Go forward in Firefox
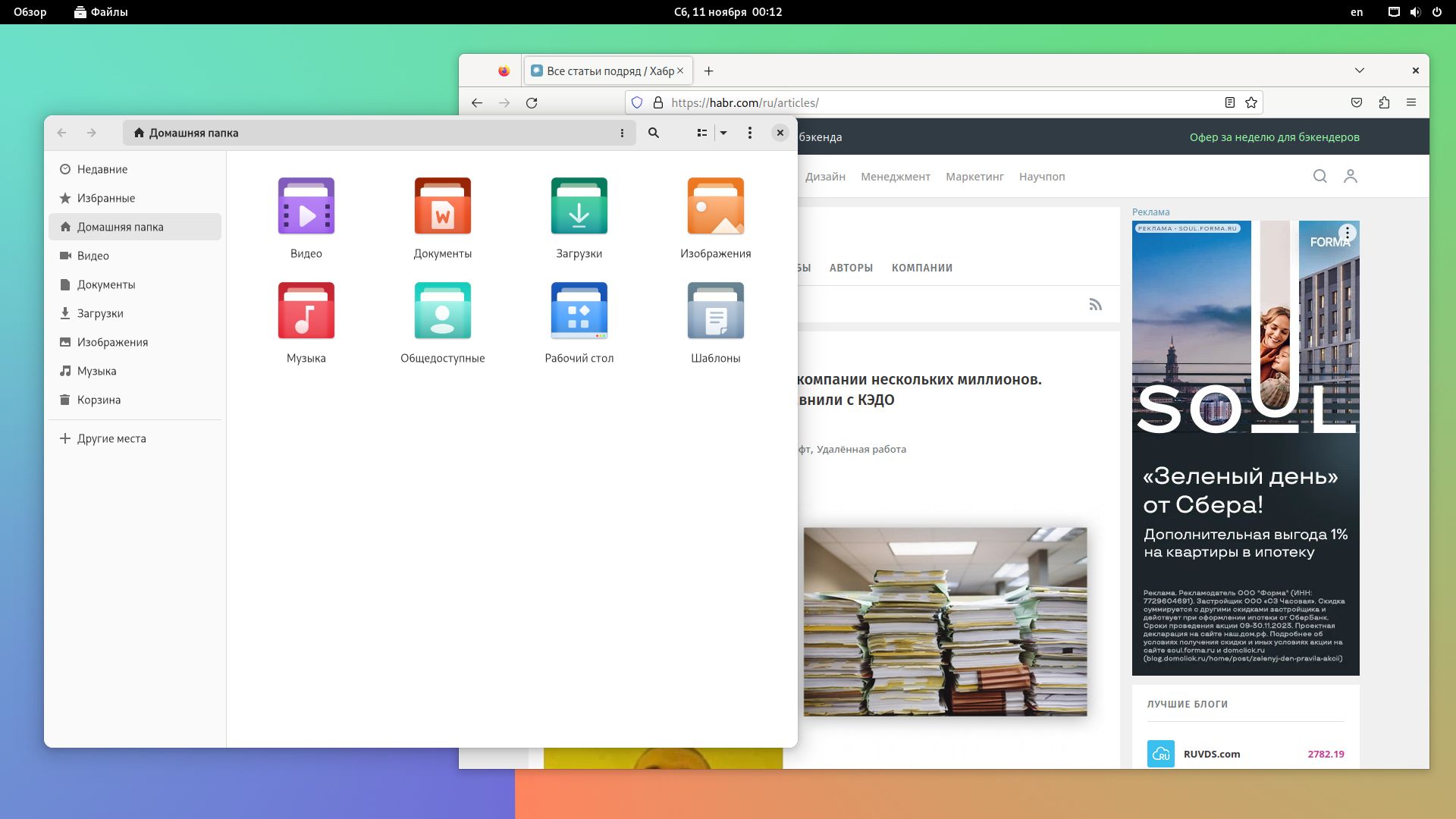Viewport: 1456px width, 819px height. pyautogui.click(x=504, y=102)
